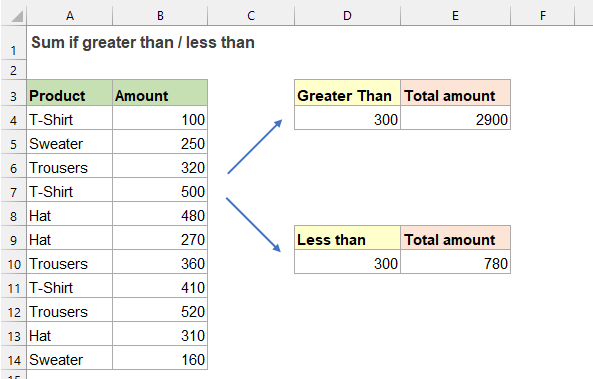Screen dimensions: 593x379
Task: Select row 1 header
Action: (x=14, y=43)
